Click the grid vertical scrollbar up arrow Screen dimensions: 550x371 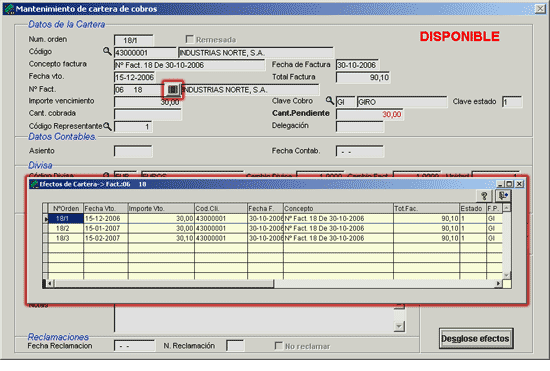[507, 208]
